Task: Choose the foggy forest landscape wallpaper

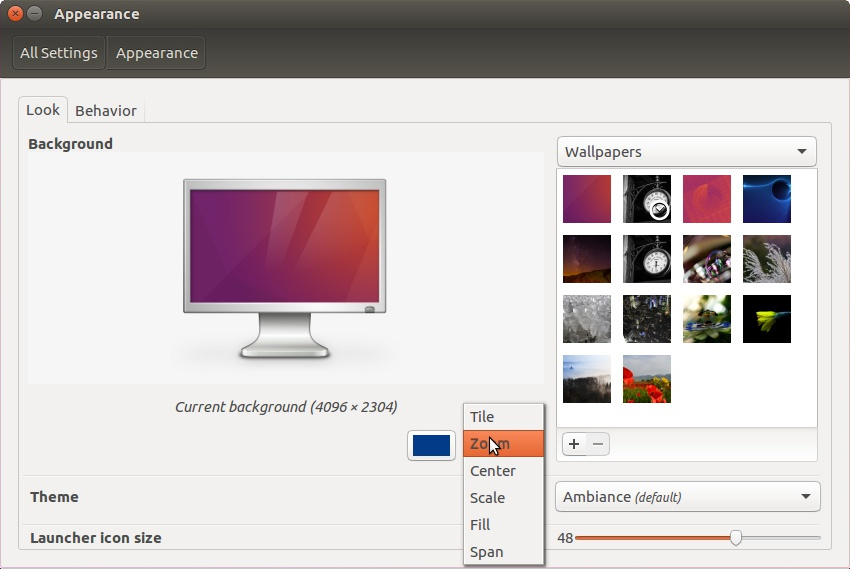Action: coord(586,379)
